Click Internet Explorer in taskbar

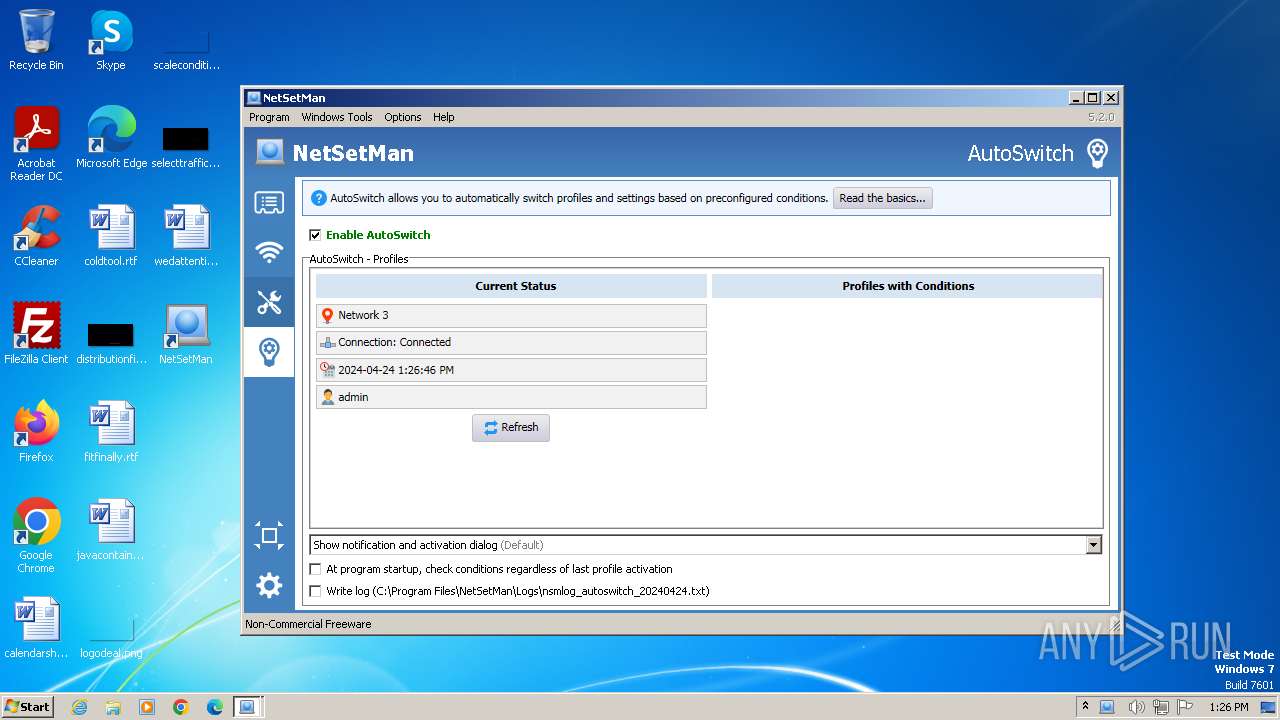(x=80, y=707)
